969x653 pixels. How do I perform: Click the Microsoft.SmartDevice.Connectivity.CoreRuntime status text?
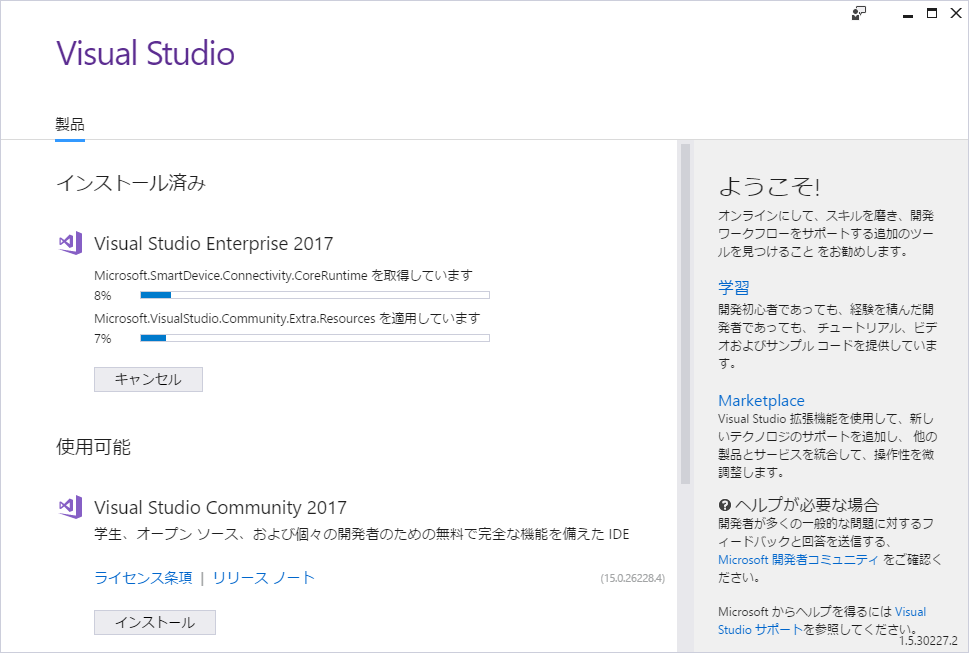284,276
